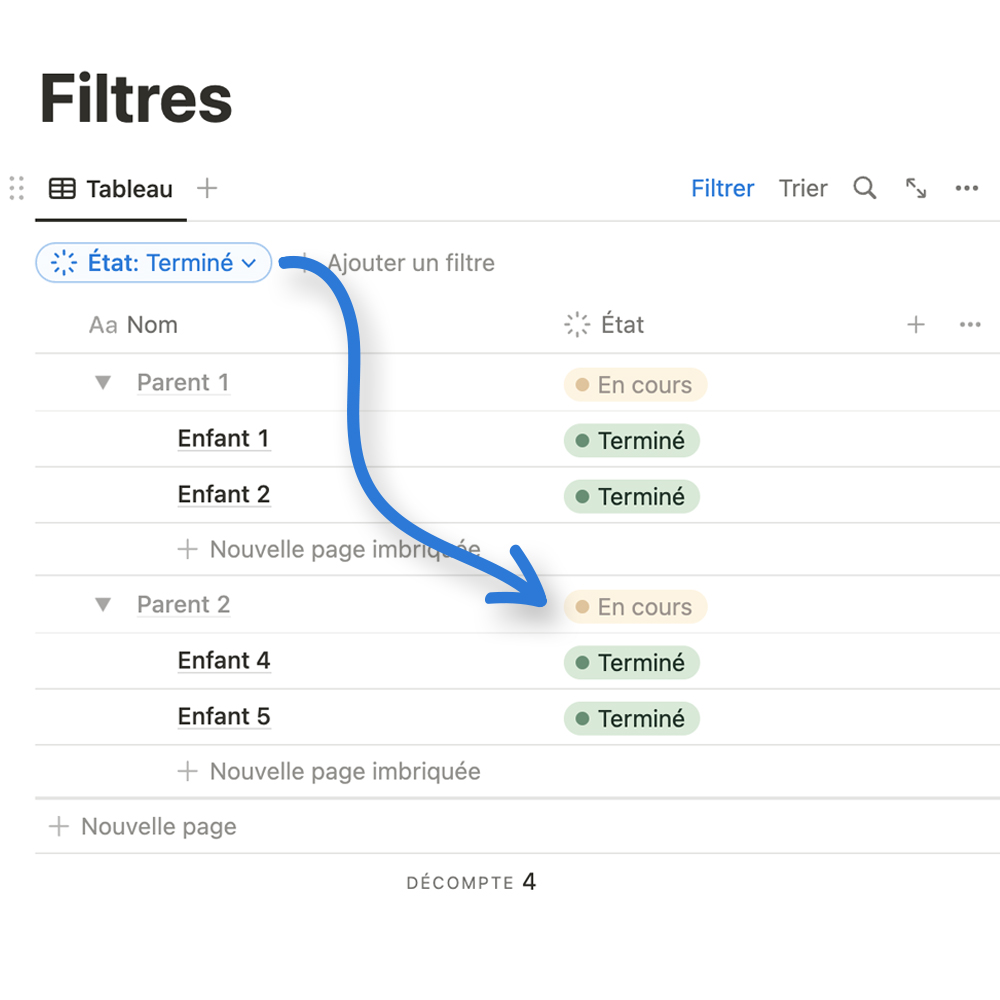The height and width of the screenshot is (1000, 1000).
Task: Click the État column header label
Action: coord(622,325)
